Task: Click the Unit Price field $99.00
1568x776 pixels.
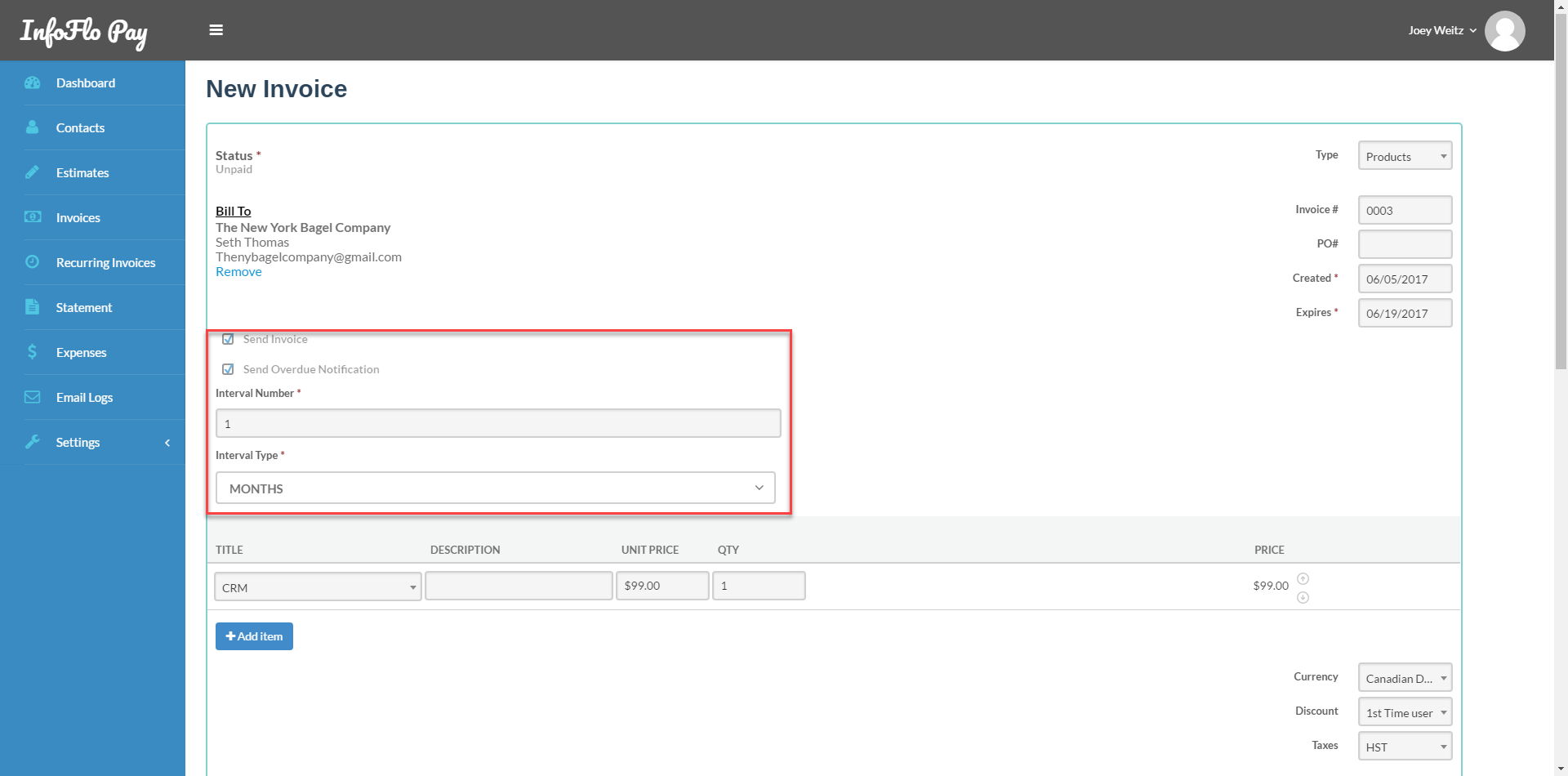Action: coord(662,586)
